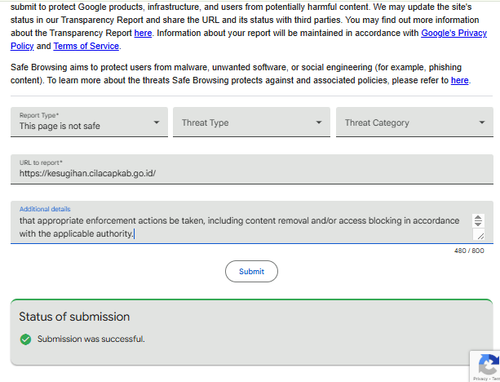Click the '480 / 800' character counter
This screenshot has height=382, width=500.
[x=469, y=251]
